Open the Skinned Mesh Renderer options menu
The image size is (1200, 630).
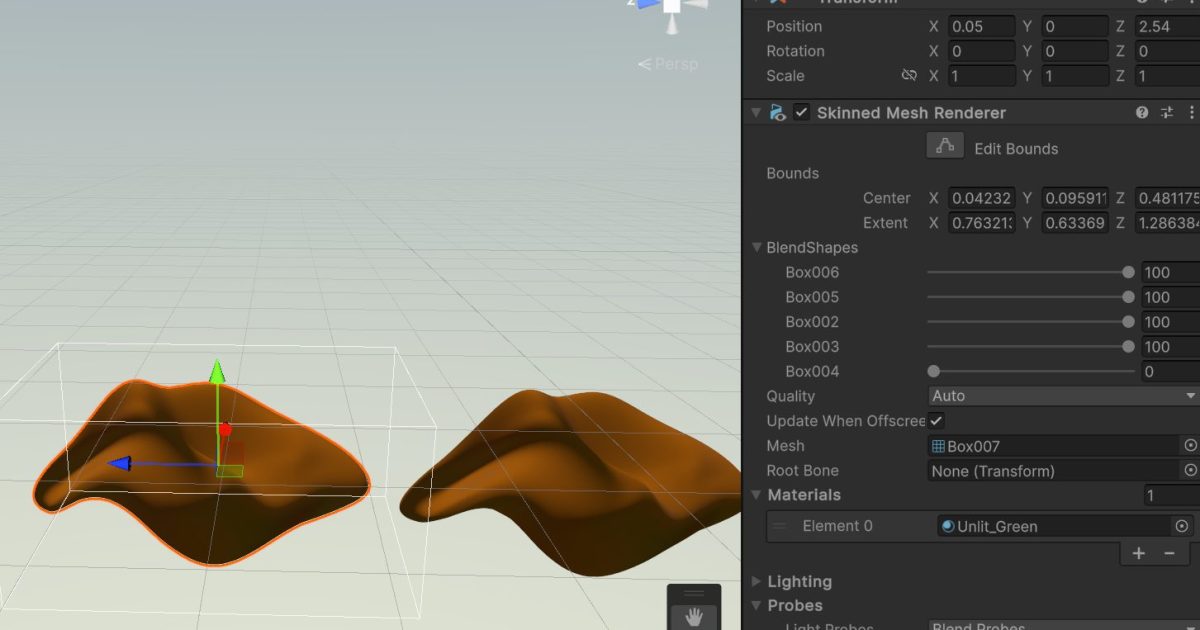(x=1191, y=112)
